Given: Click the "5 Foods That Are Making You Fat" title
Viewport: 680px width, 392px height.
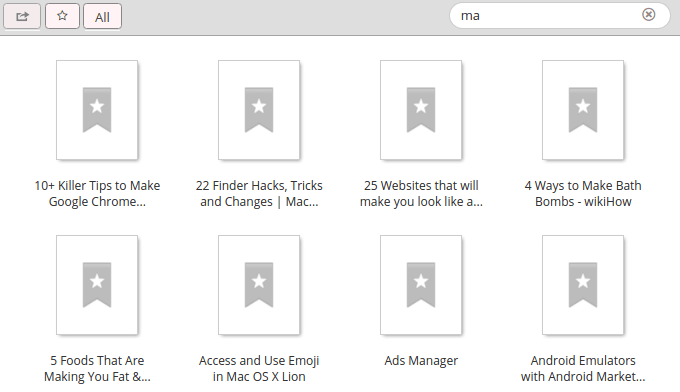Looking at the screenshot, I should [x=97, y=369].
